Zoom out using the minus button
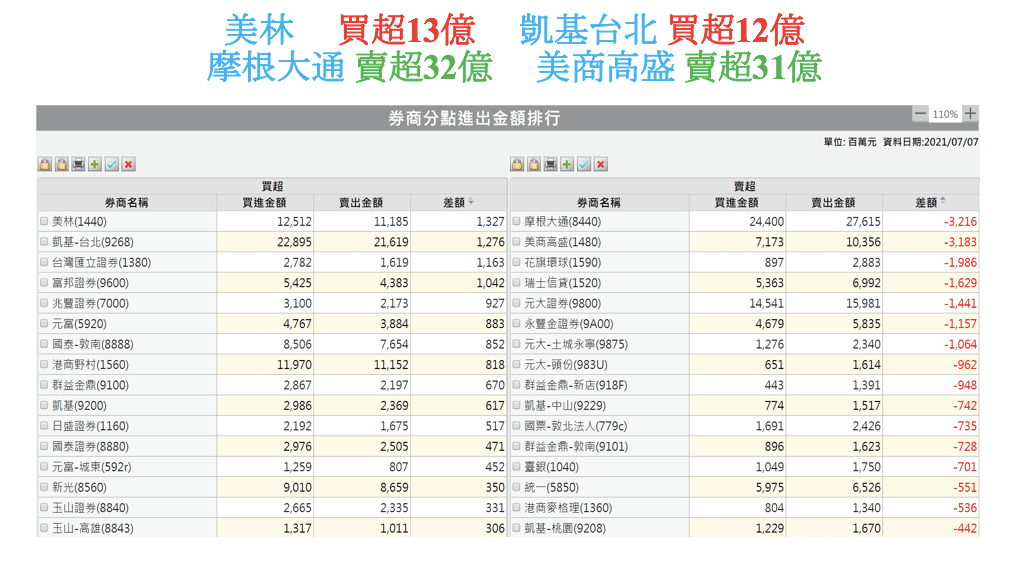 [x=920, y=114]
